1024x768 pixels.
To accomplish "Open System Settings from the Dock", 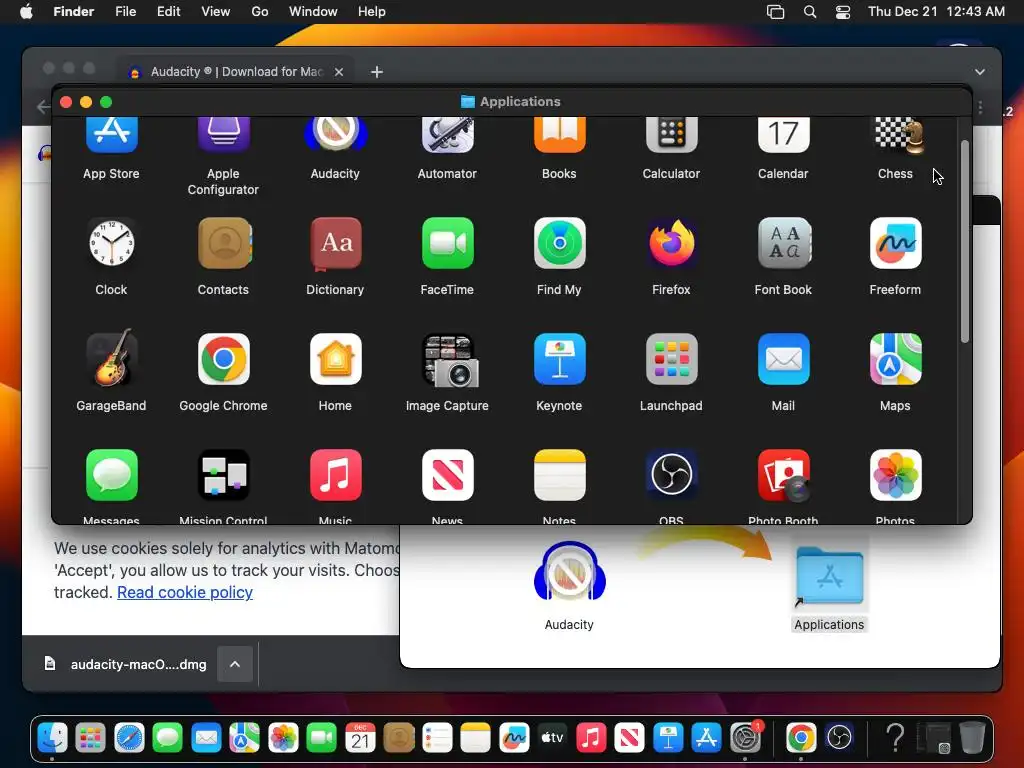I will point(745,738).
